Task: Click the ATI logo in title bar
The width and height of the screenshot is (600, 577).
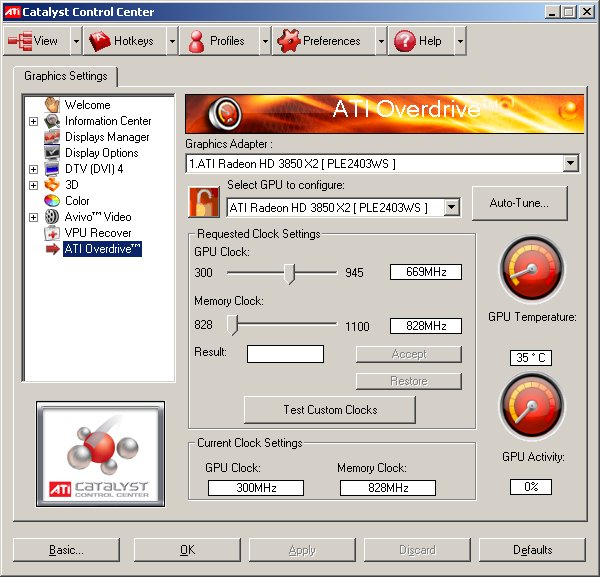Action: pyautogui.click(x=12, y=11)
